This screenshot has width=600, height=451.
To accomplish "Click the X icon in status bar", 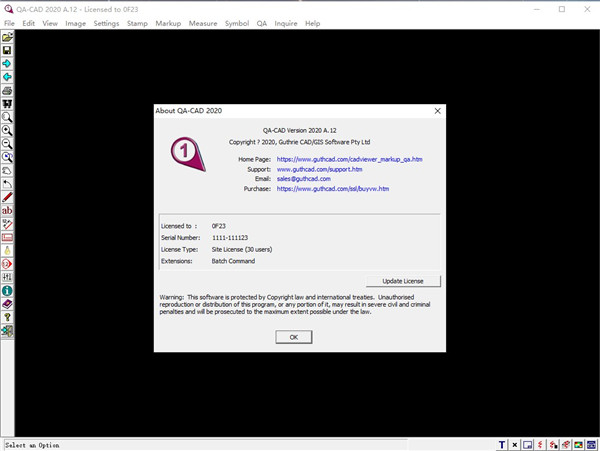I will [x=515, y=445].
